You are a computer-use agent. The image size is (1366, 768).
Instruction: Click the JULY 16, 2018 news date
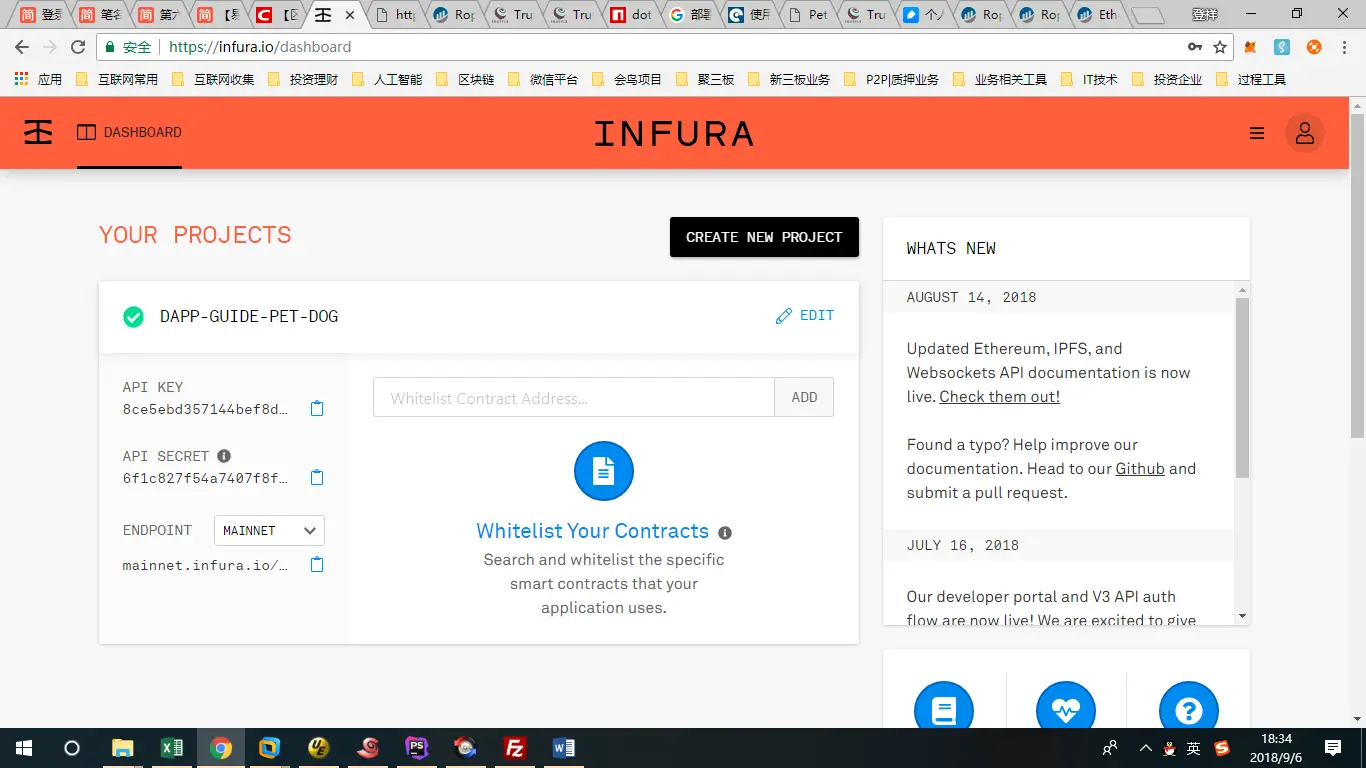pos(962,545)
